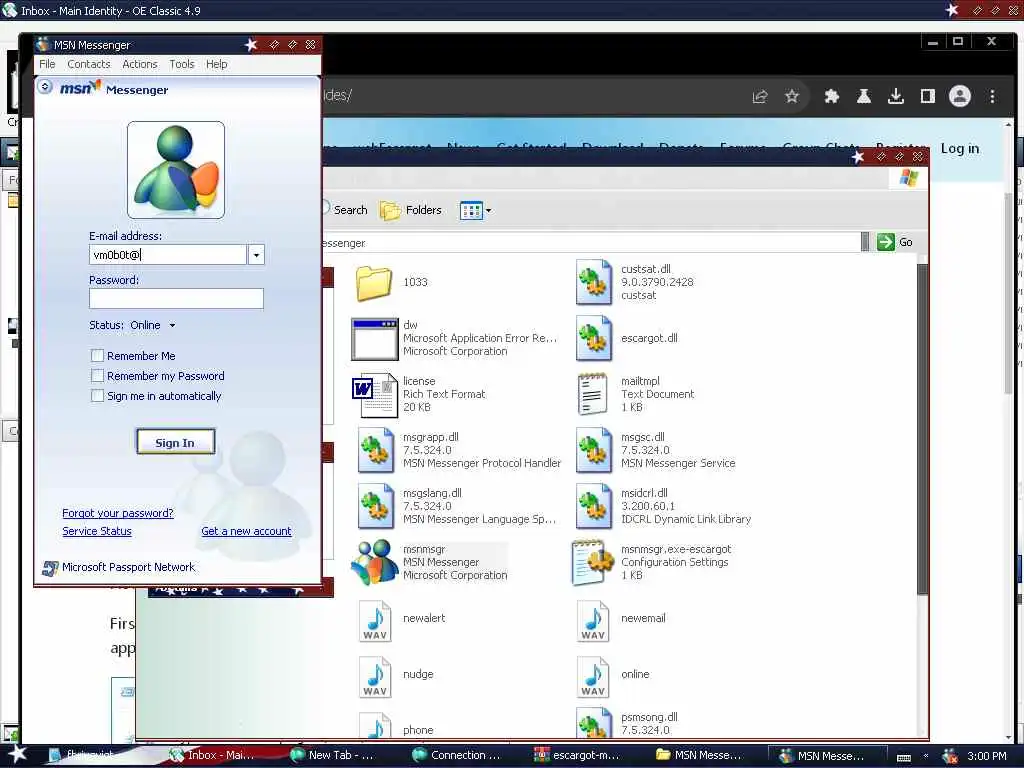Click the Microsoft Passport Network logo
This screenshot has width=1024, height=768.
[50, 568]
